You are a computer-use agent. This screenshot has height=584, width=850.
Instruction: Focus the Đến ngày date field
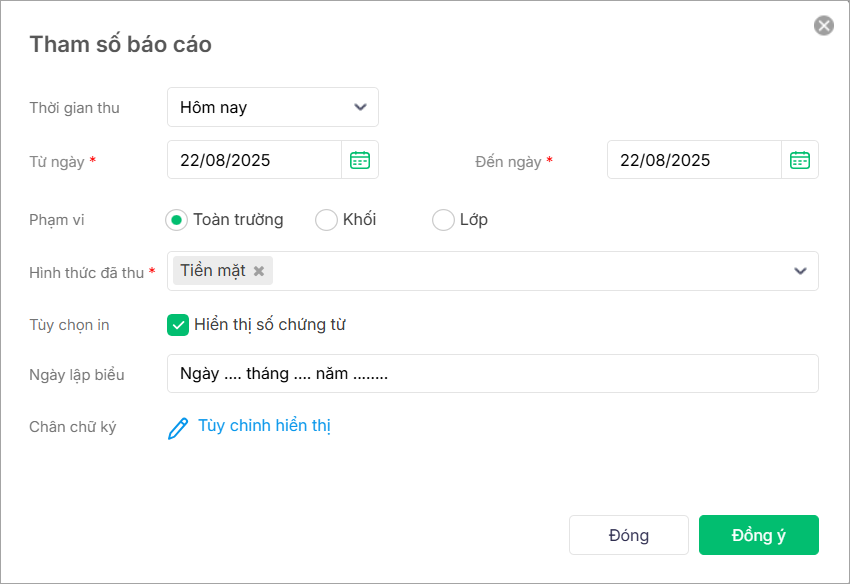pyautogui.click(x=694, y=160)
